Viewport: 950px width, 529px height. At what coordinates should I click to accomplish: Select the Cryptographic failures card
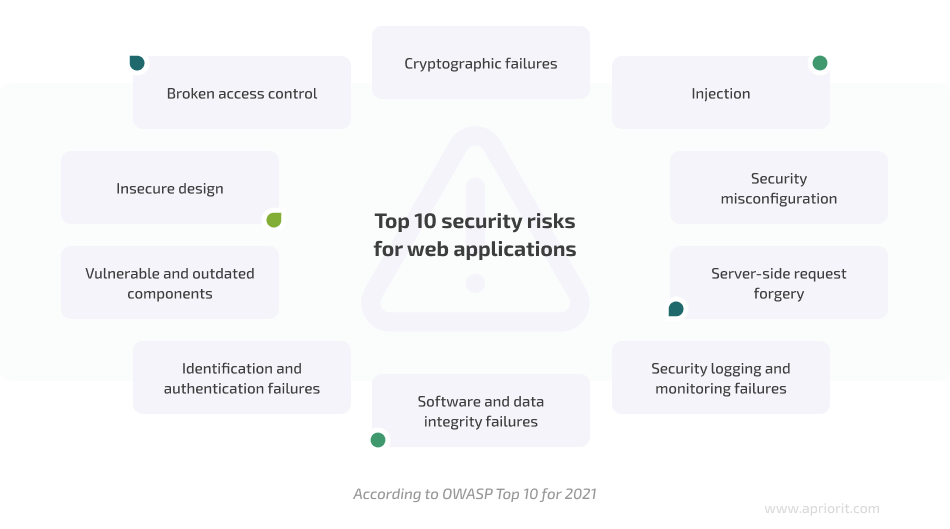coord(481,62)
